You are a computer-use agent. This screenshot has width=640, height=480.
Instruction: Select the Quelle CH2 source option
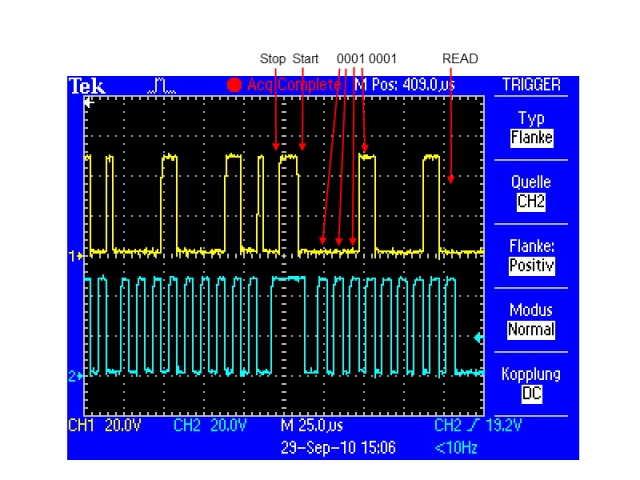531,192
